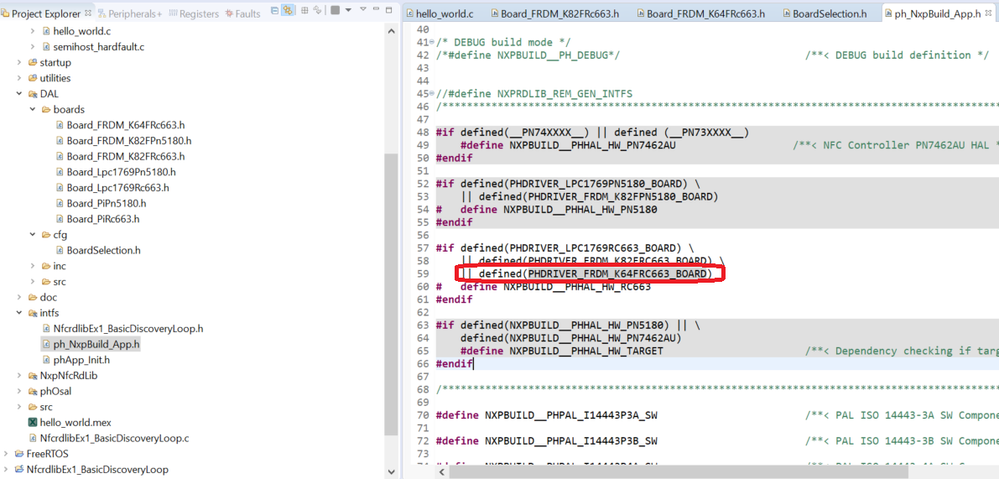Image resolution: width=999 pixels, height=479 pixels.
Task: Click the gray square toolbar icon
Action: pyautogui.click(x=335, y=10)
